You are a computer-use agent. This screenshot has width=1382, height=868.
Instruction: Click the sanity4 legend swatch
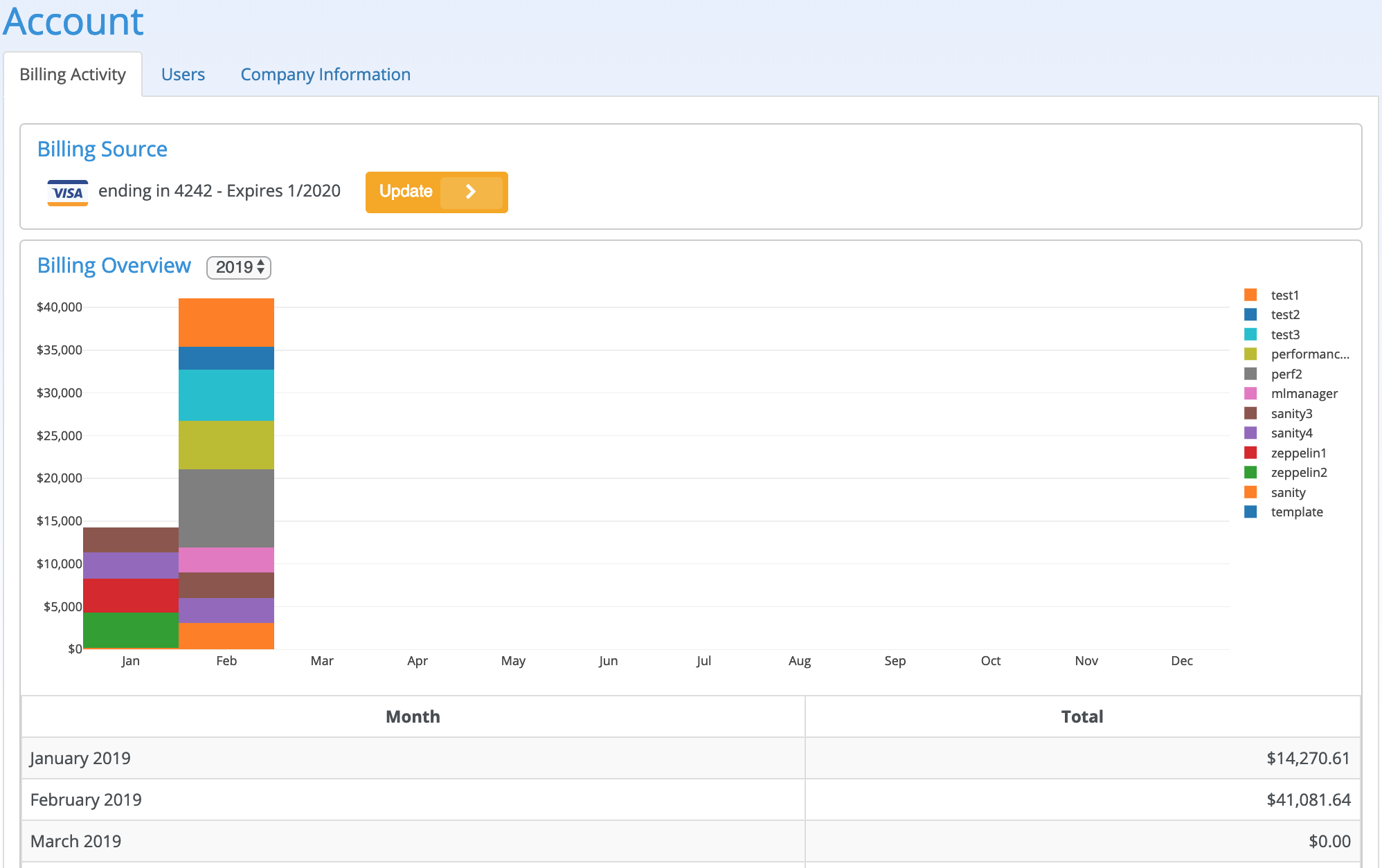(1250, 433)
